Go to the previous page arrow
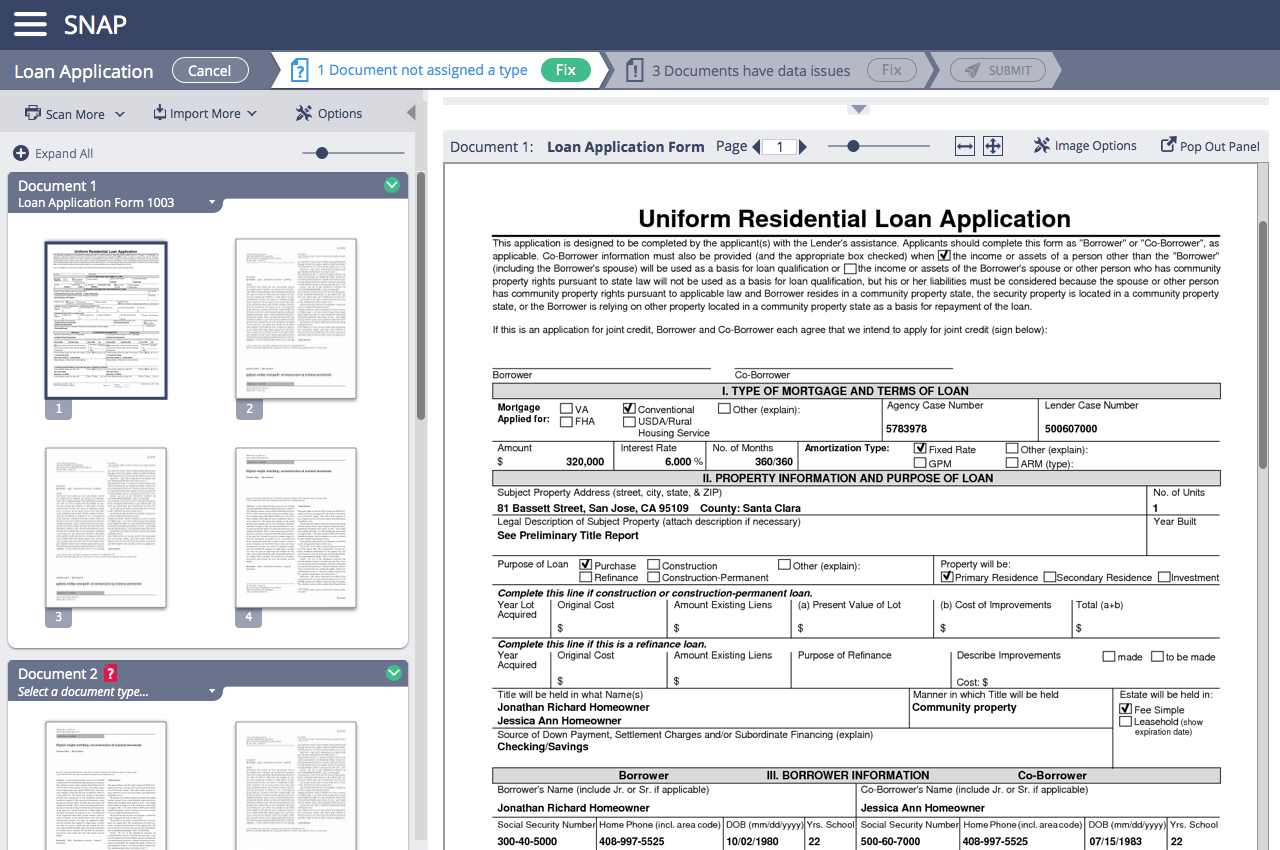Viewport: 1280px width, 850px height. point(756,147)
